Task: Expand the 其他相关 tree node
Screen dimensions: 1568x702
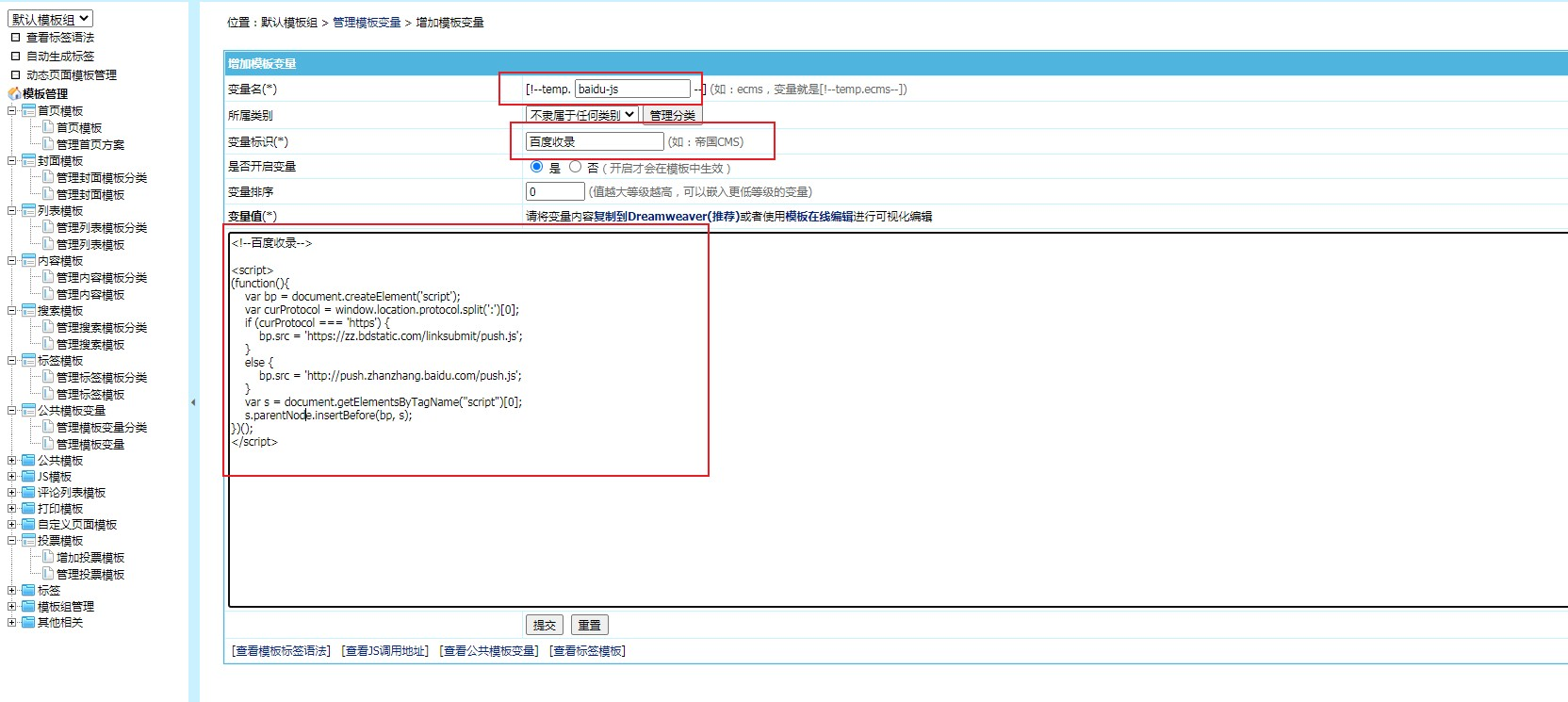Action: [12, 622]
